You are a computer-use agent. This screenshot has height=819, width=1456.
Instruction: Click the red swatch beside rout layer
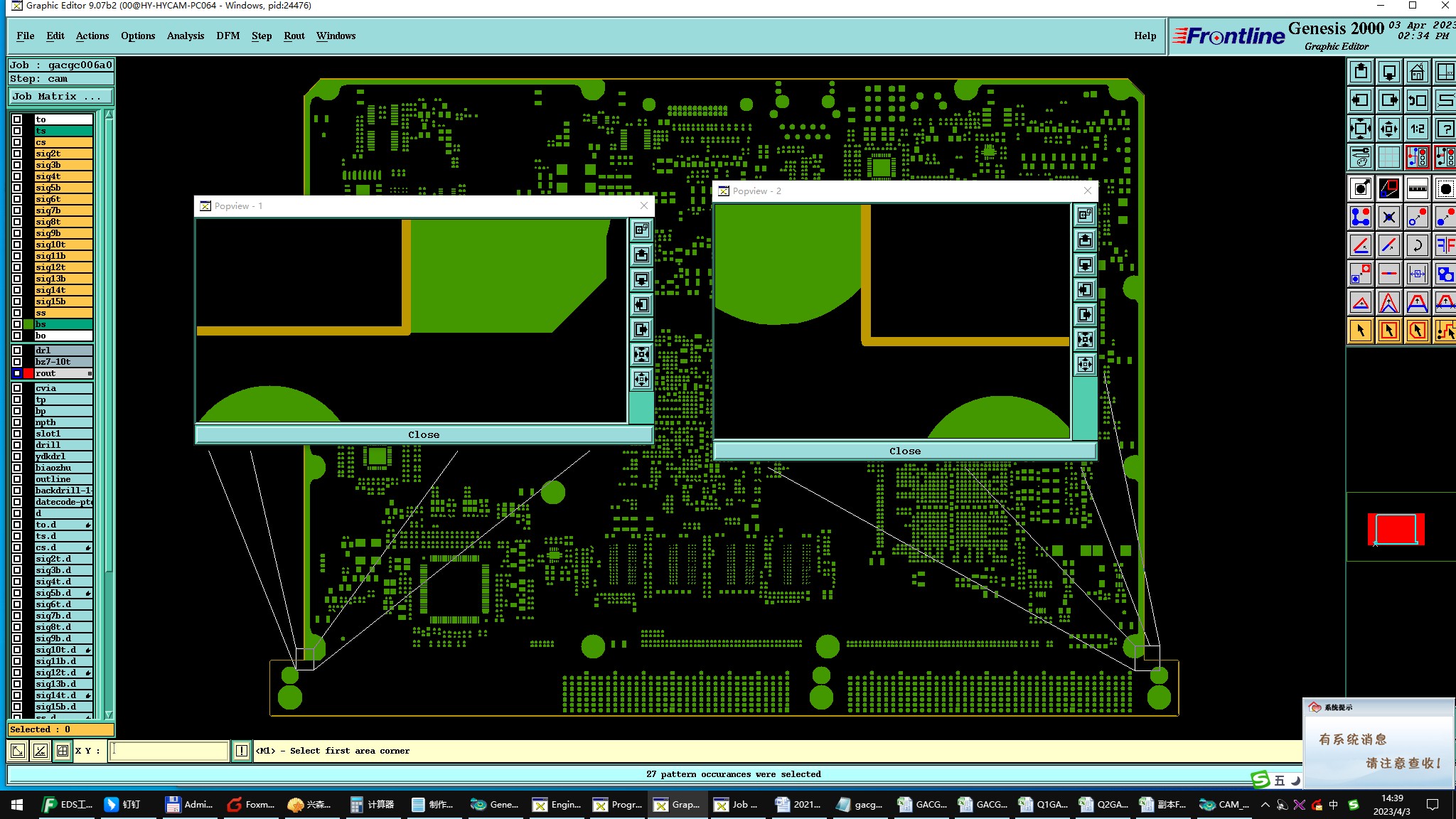point(28,373)
